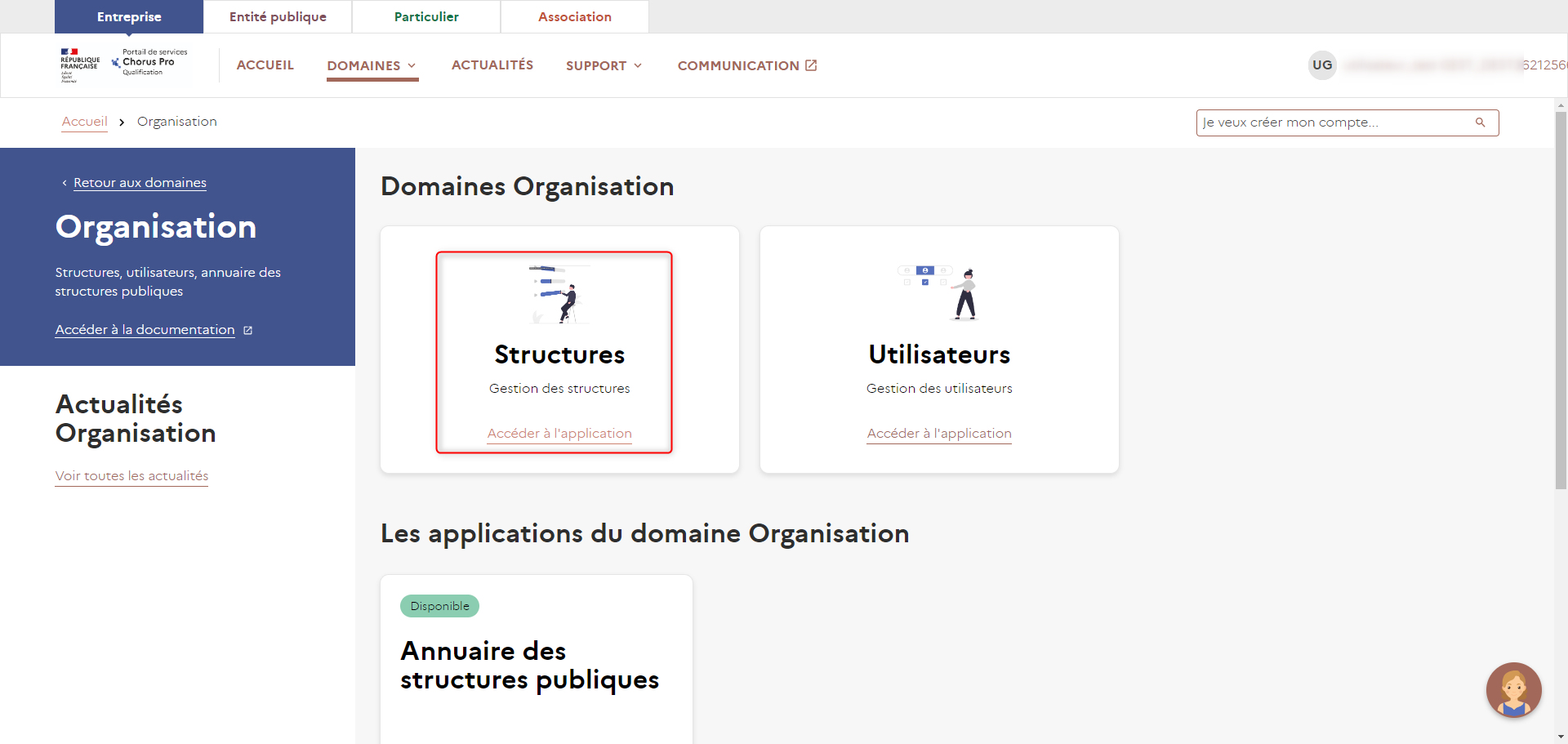Expand the Support dropdown menu
The width and height of the screenshot is (1568, 744).
[x=604, y=65]
